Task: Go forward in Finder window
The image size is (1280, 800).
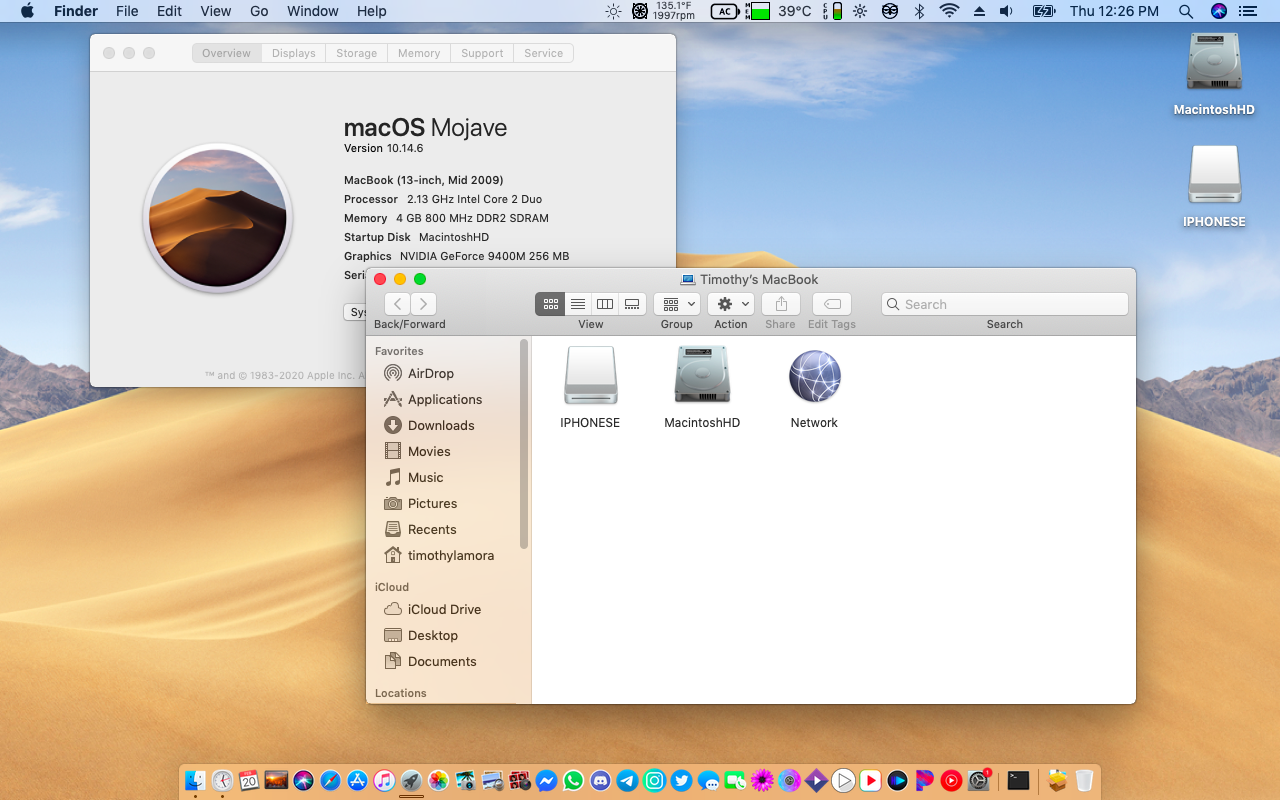Action: coord(424,304)
